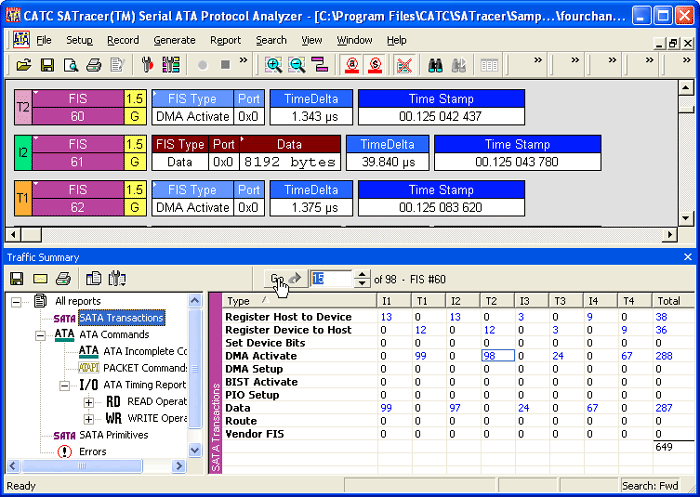
Task: Show more toolbar buttons chevron after stop icon
Action: (x=243, y=60)
